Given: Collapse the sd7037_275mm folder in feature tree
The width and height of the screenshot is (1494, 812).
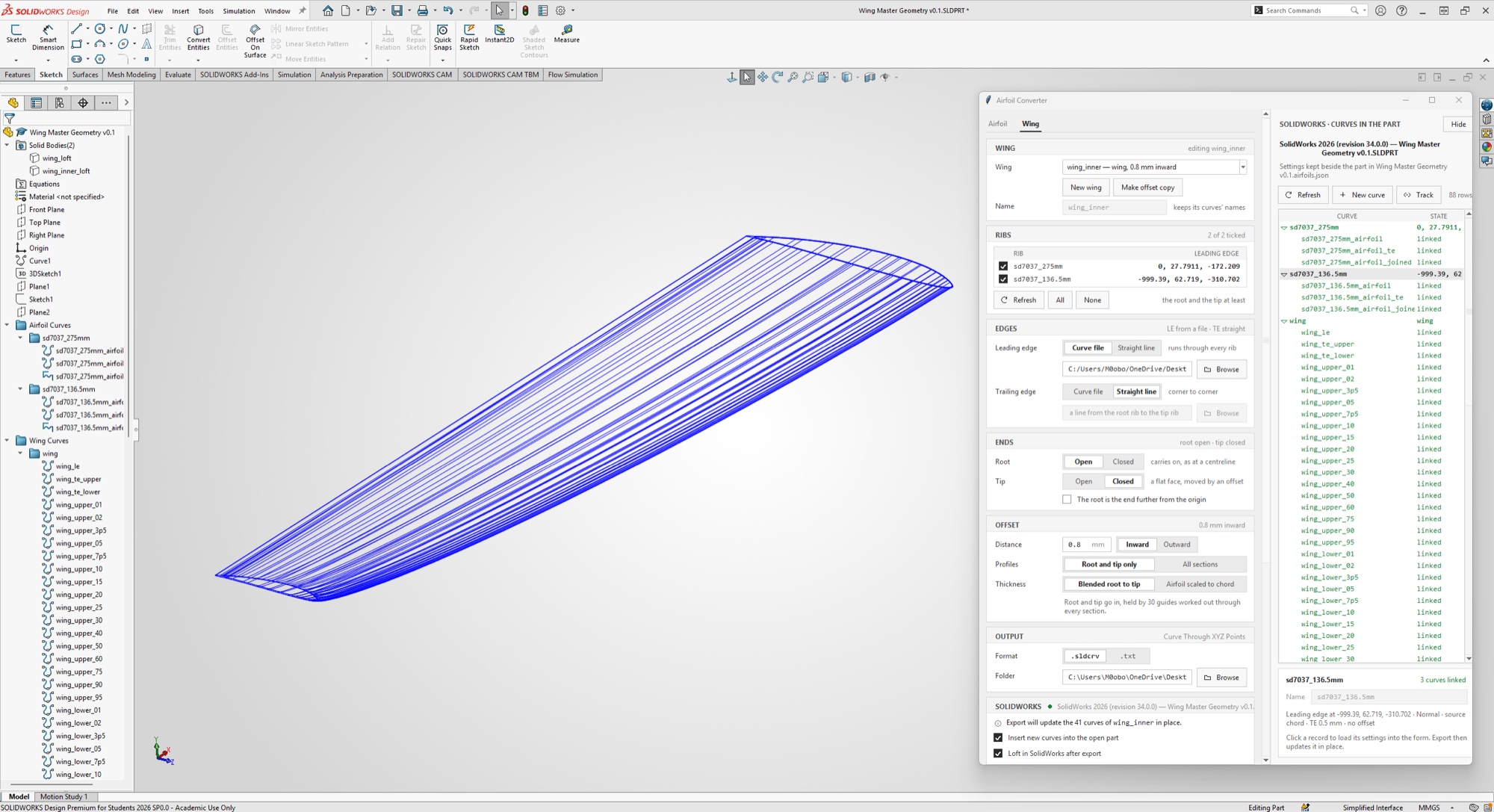Looking at the screenshot, I should 21,338.
